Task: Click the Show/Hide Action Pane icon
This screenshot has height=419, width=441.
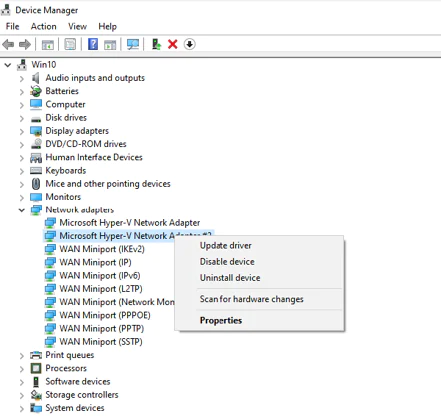Action: (x=110, y=44)
